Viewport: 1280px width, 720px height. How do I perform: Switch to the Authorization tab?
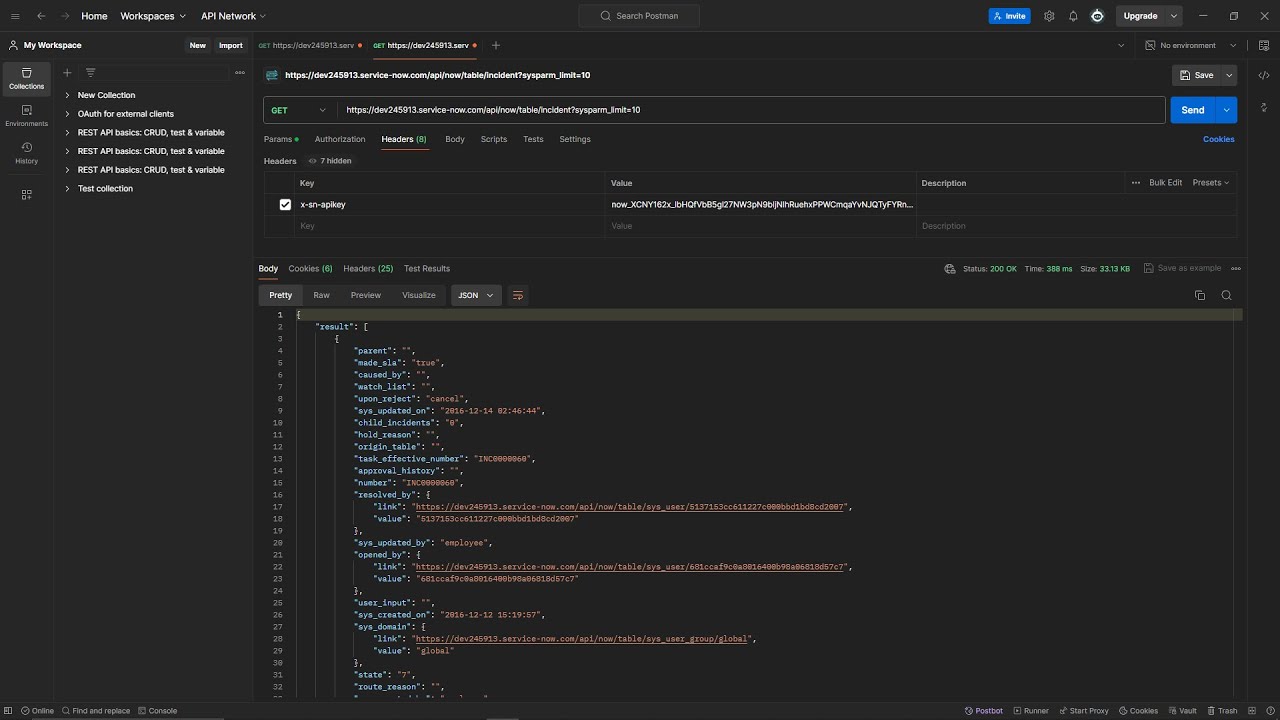340,139
